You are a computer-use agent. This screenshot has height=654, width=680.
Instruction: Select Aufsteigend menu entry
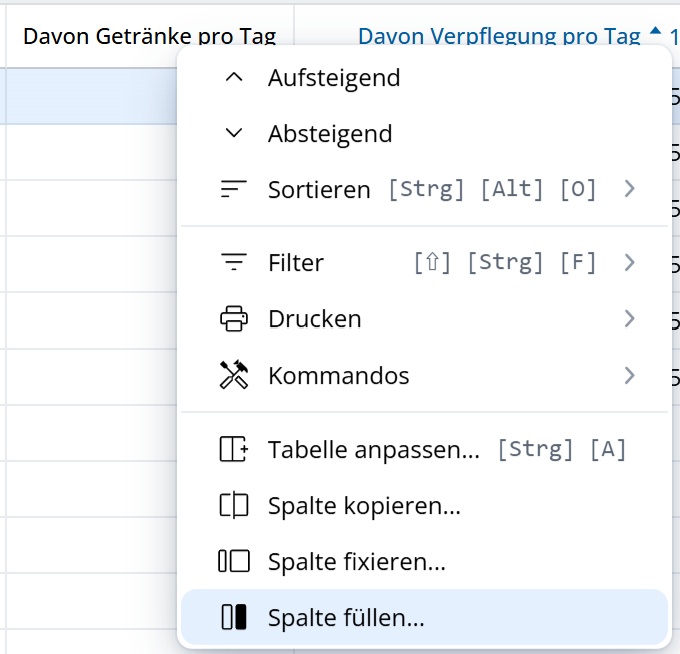click(x=334, y=77)
